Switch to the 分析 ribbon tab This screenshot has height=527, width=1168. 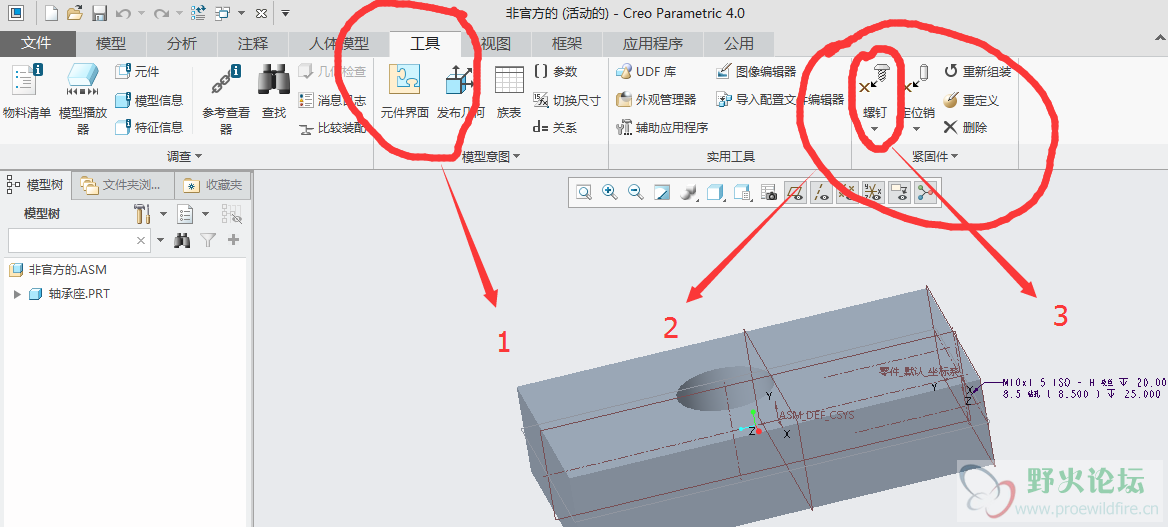[x=182, y=43]
